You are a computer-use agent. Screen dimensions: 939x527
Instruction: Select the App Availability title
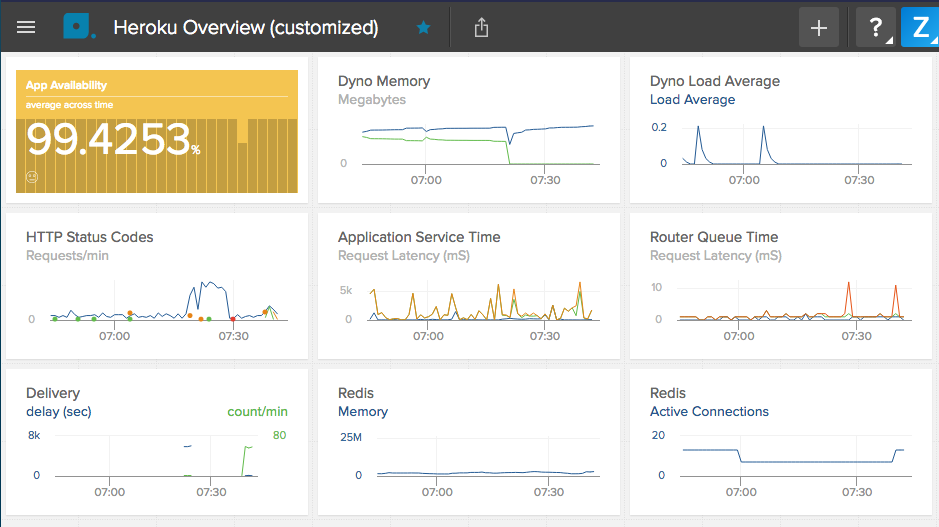coord(66,85)
